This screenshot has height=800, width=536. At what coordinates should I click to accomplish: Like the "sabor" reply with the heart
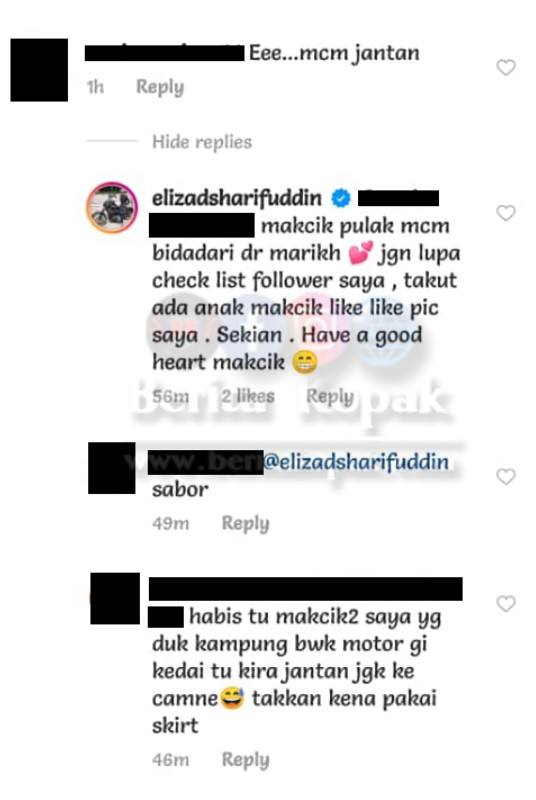[506, 477]
